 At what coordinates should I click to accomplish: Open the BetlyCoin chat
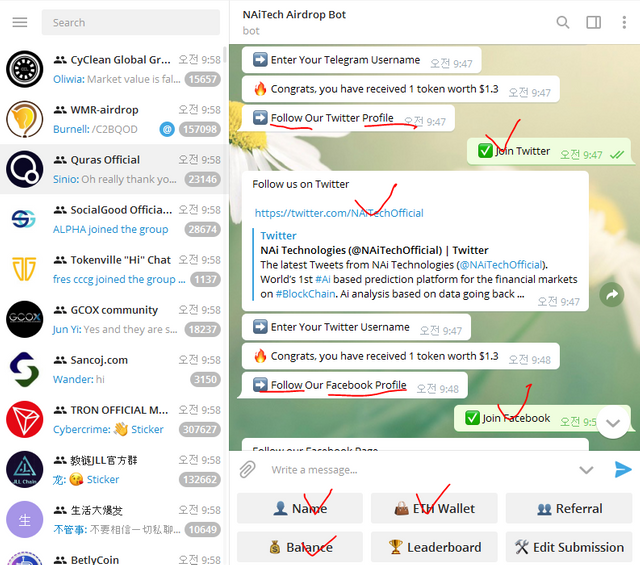click(x=114, y=557)
